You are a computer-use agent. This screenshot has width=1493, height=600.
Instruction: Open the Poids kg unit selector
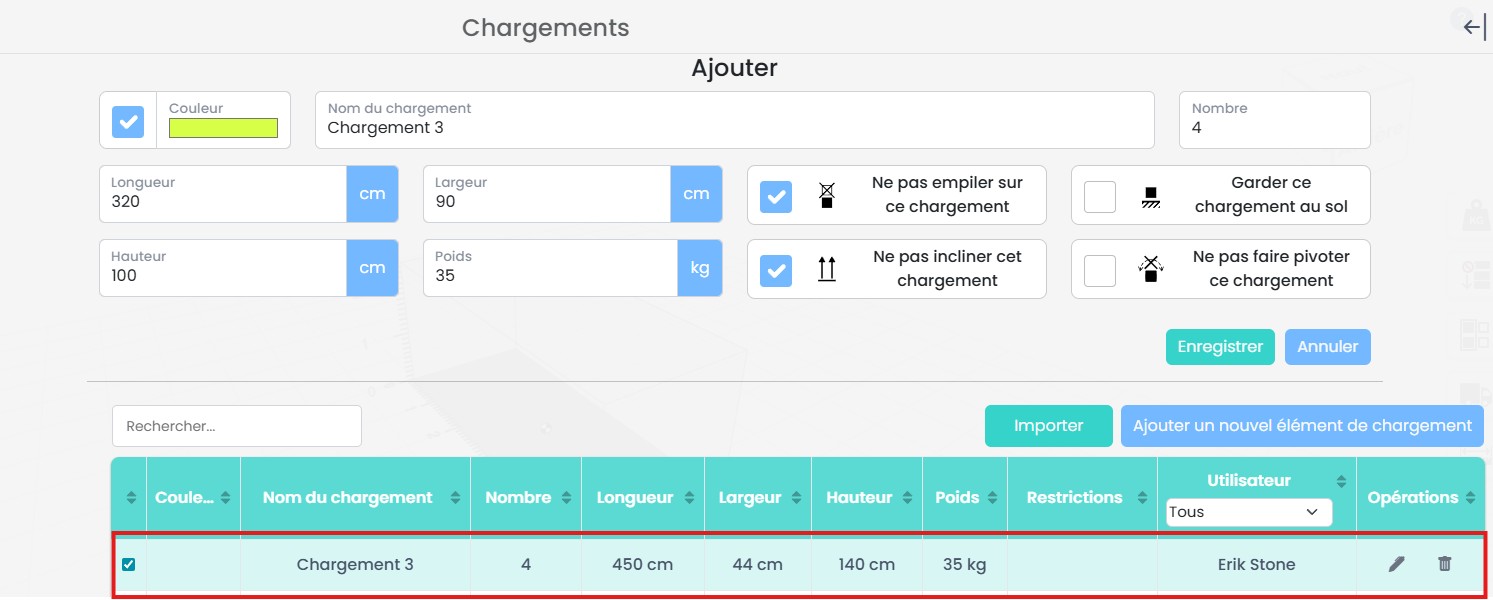(699, 268)
